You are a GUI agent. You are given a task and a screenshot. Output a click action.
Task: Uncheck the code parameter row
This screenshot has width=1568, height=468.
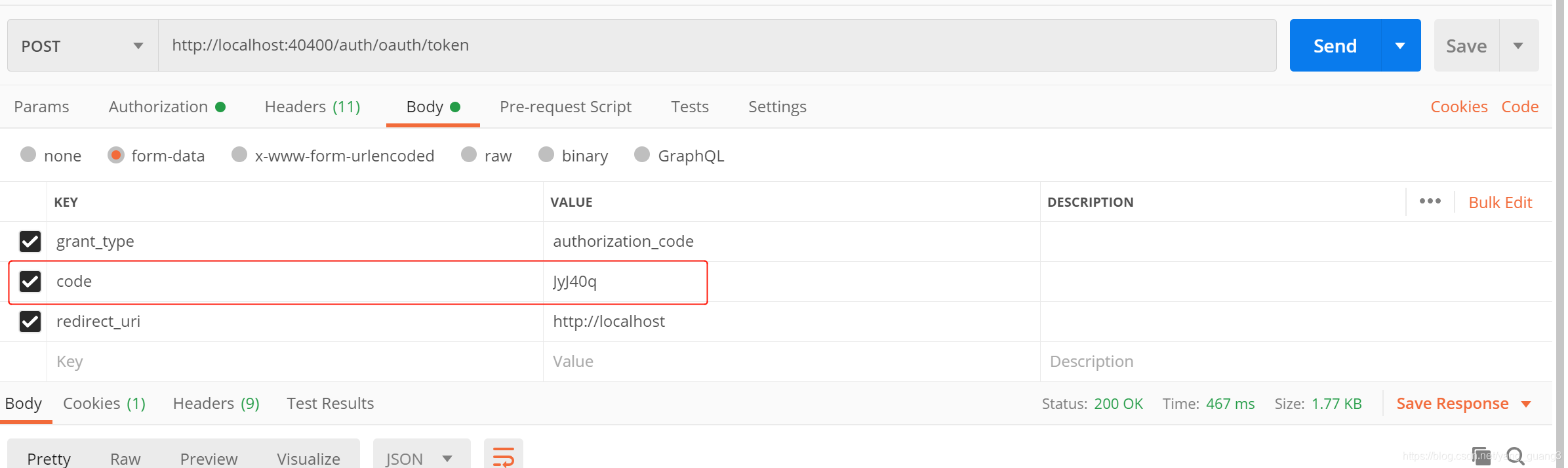(x=30, y=282)
